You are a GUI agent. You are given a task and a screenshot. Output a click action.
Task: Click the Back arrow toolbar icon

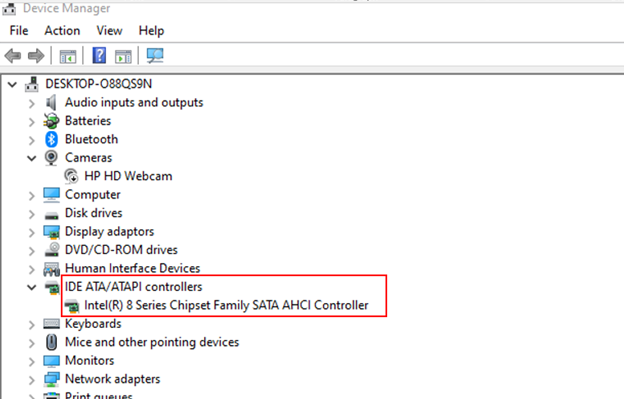tap(13, 56)
